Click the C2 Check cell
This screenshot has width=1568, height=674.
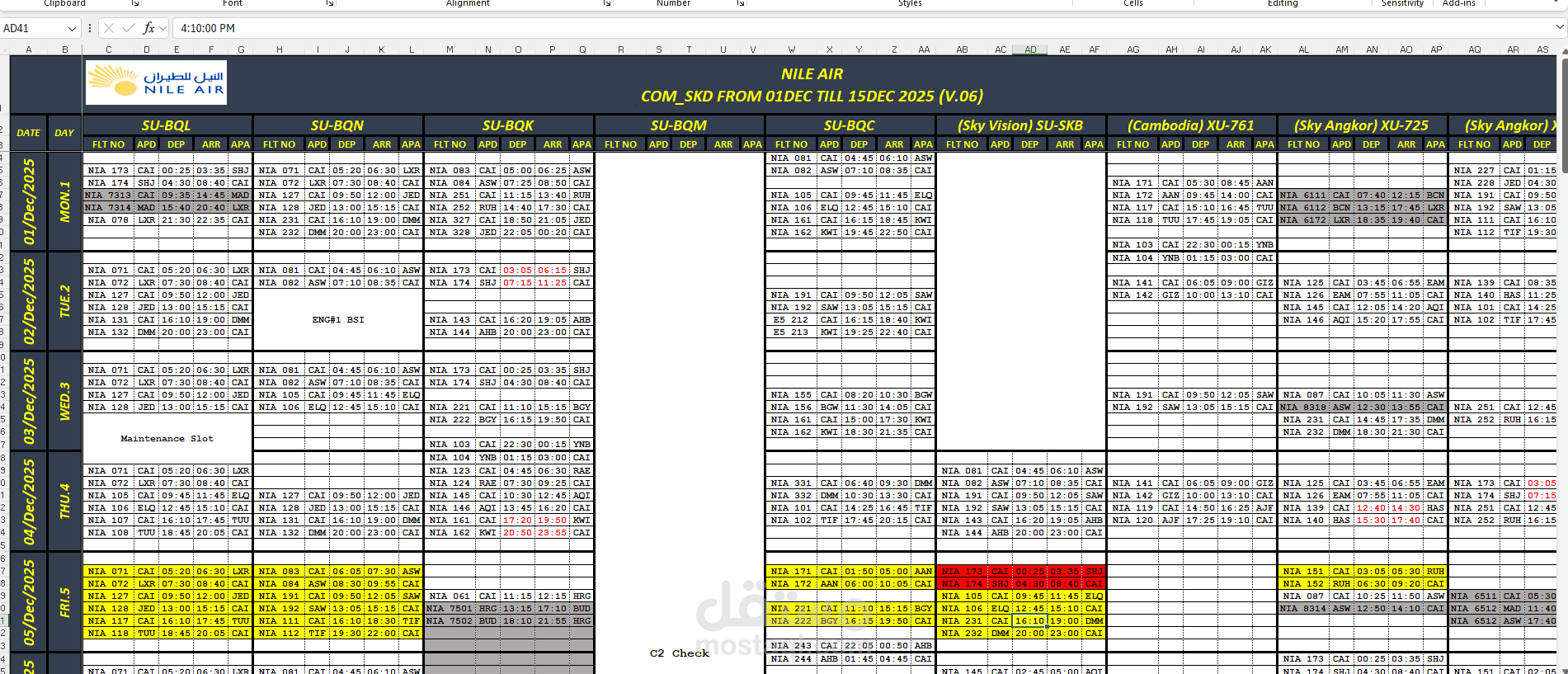point(679,653)
